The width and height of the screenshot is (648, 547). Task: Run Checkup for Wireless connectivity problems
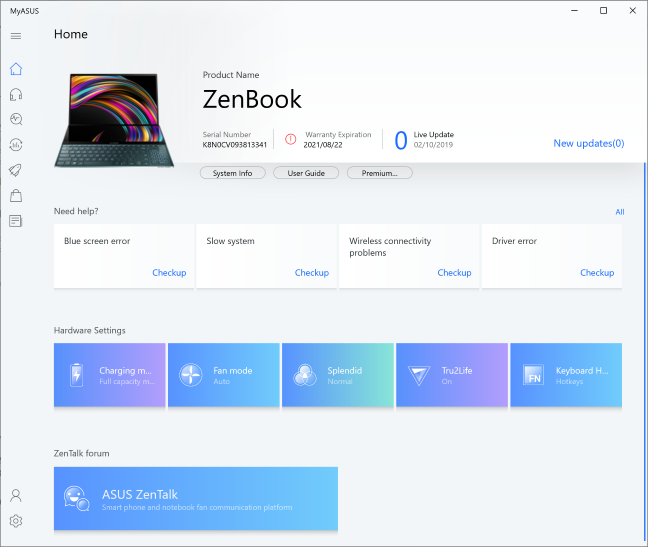pos(454,273)
